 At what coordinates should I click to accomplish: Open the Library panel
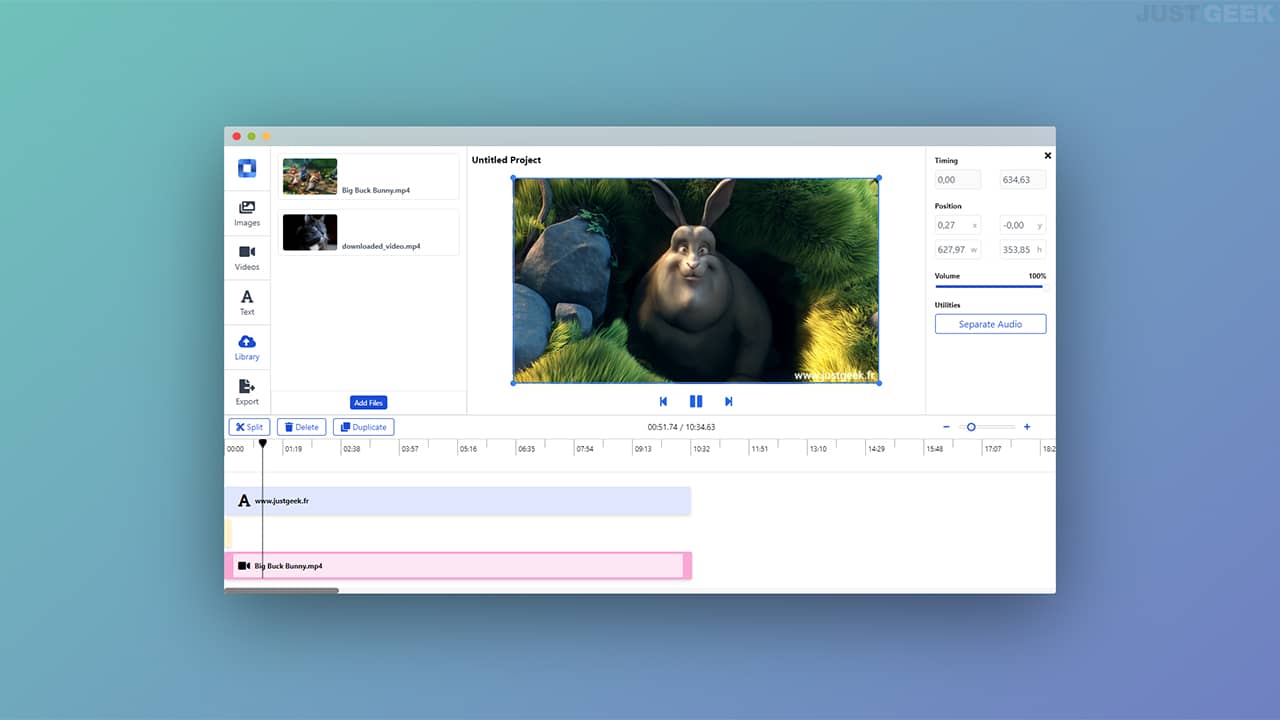click(x=247, y=347)
